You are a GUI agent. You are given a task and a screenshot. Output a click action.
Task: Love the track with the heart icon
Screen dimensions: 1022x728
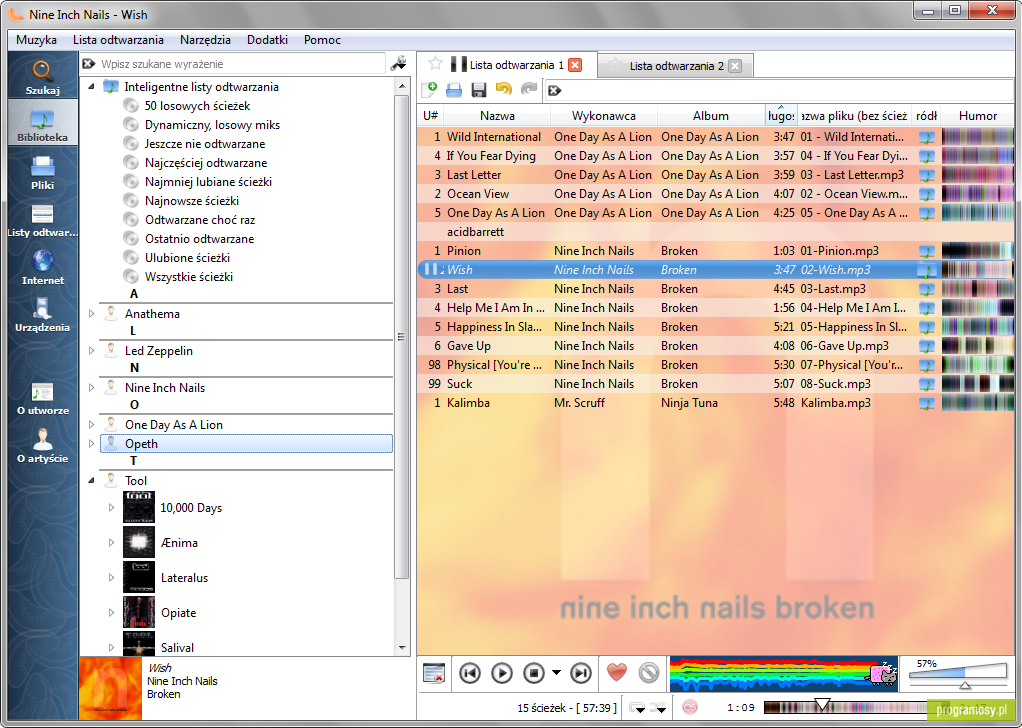click(617, 672)
